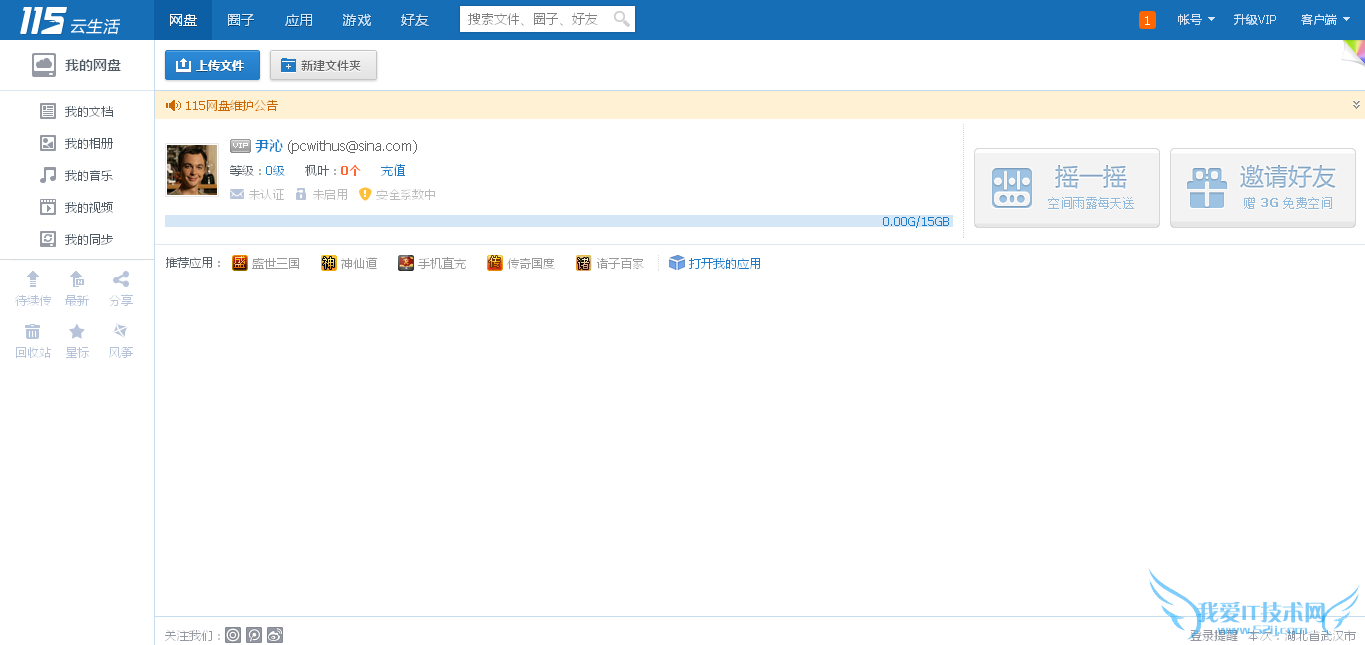Open the 游戏 tab

357,20
